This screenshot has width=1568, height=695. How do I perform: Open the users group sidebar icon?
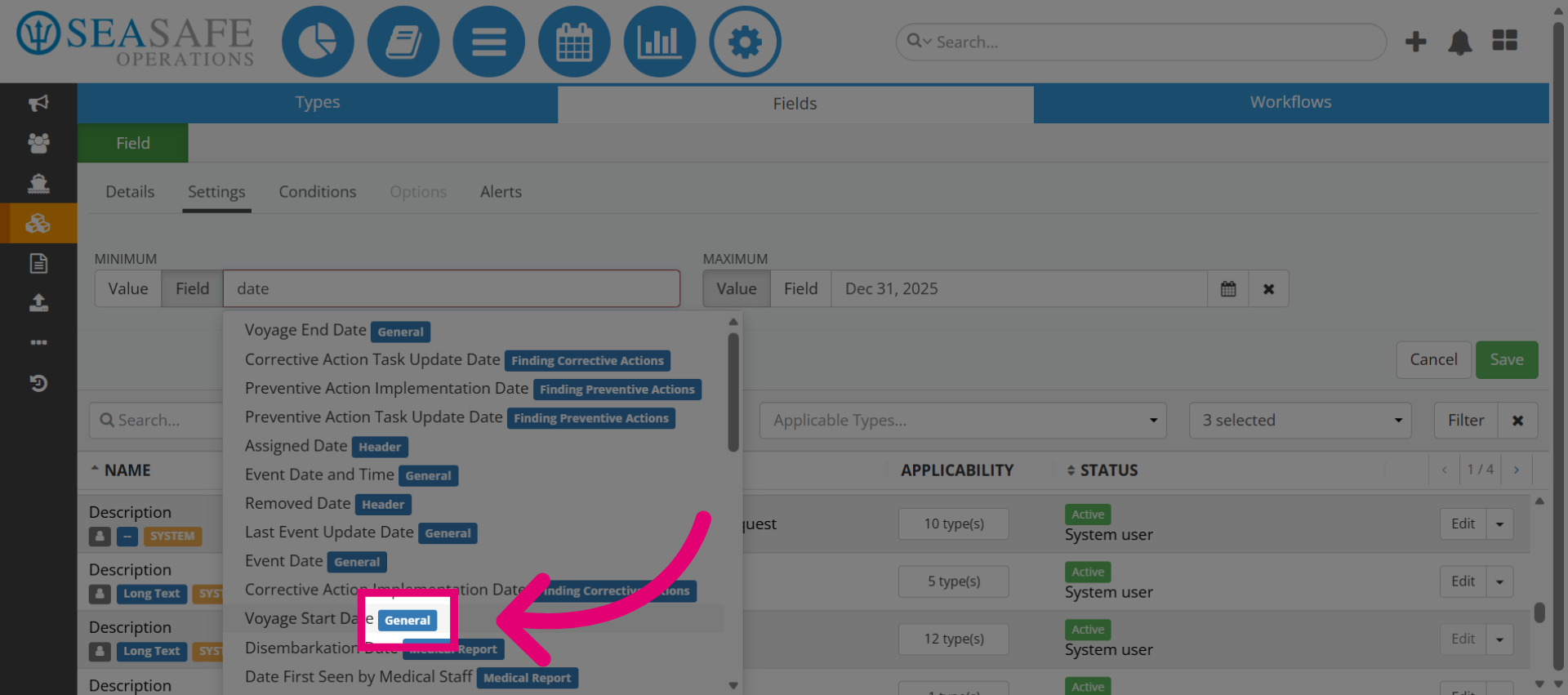click(38, 143)
